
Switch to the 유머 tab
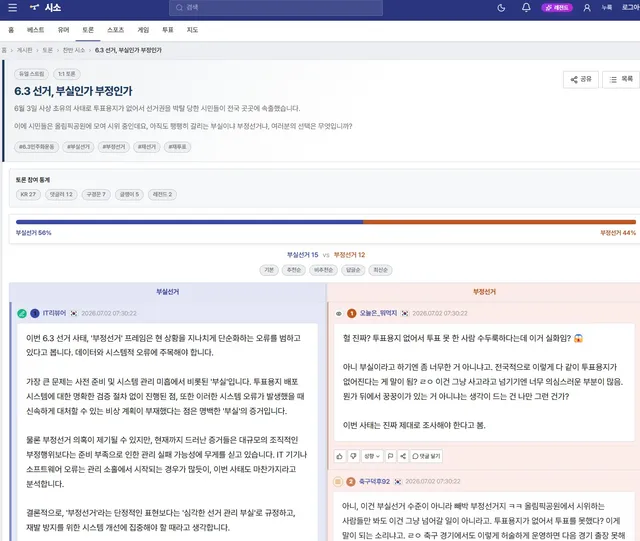point(64,30)
